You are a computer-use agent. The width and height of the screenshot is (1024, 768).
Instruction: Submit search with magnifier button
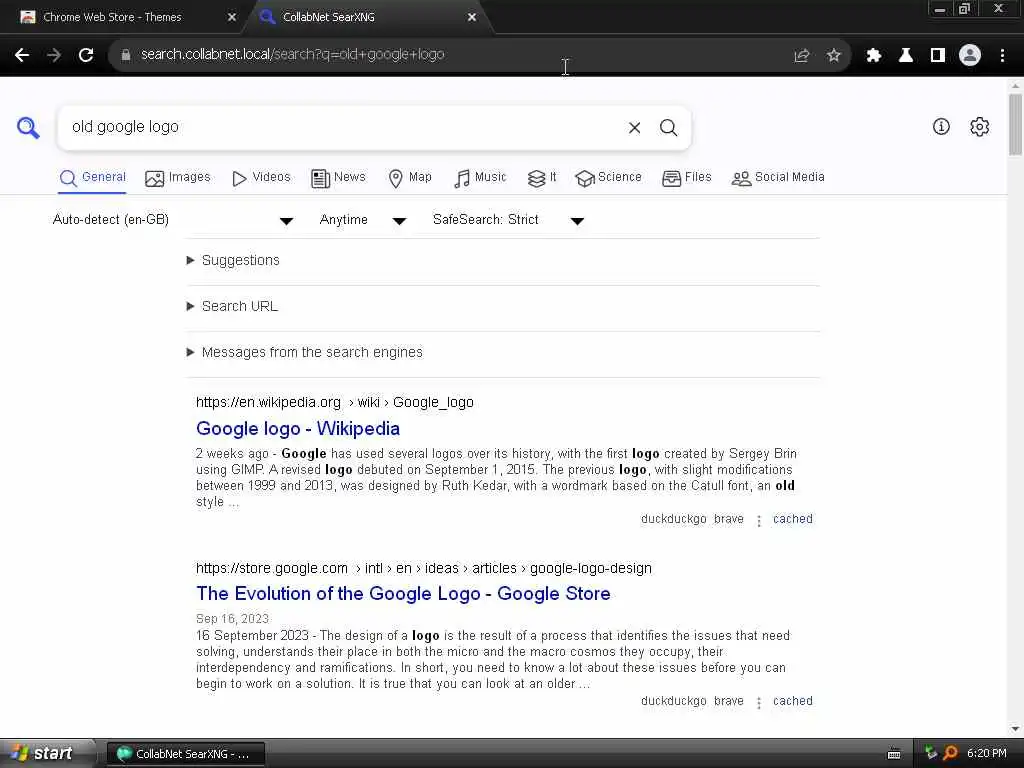[668, 127]
